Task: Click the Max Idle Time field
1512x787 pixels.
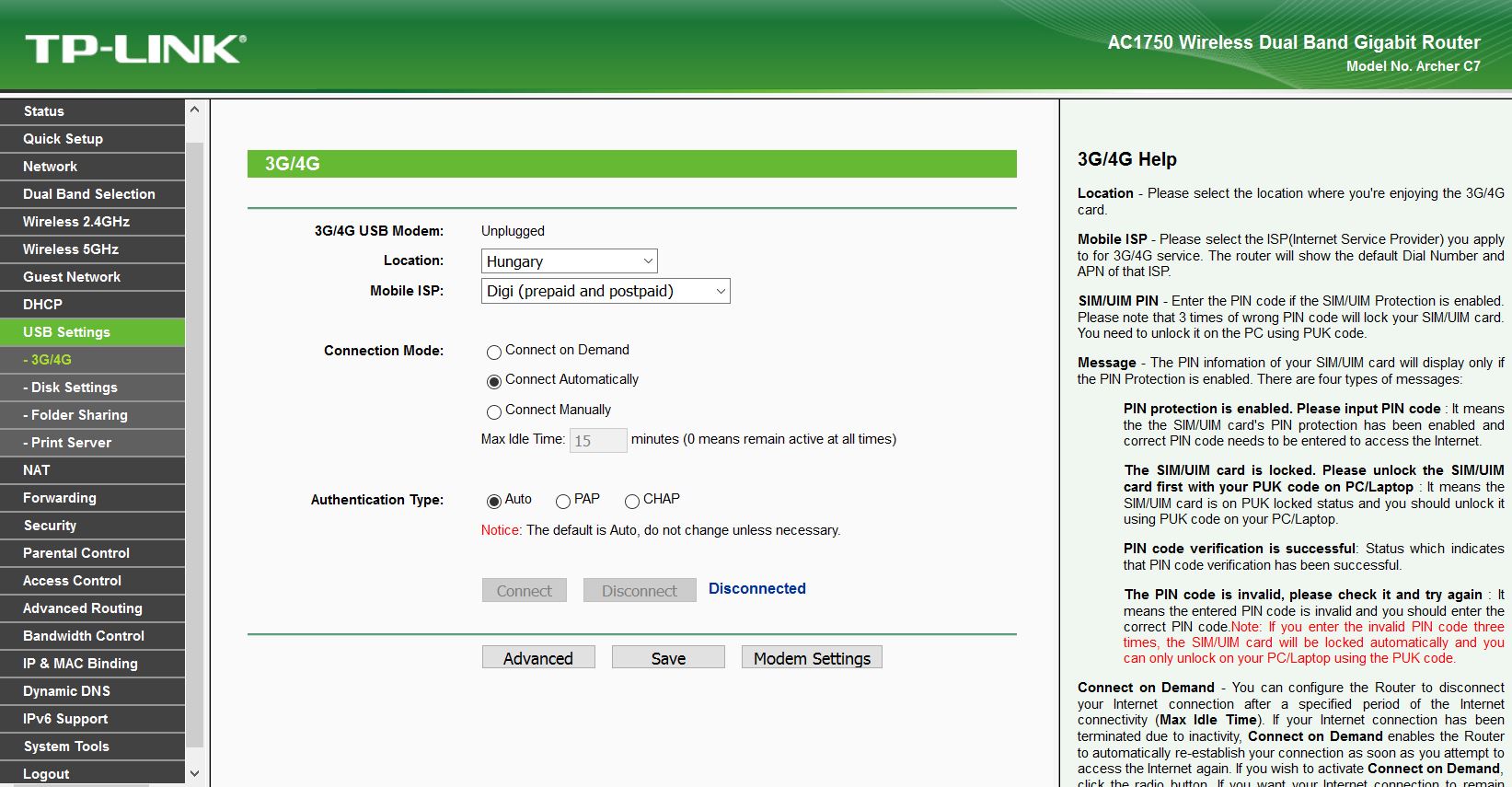Action: pyautogui.click(x=598, y=440)
